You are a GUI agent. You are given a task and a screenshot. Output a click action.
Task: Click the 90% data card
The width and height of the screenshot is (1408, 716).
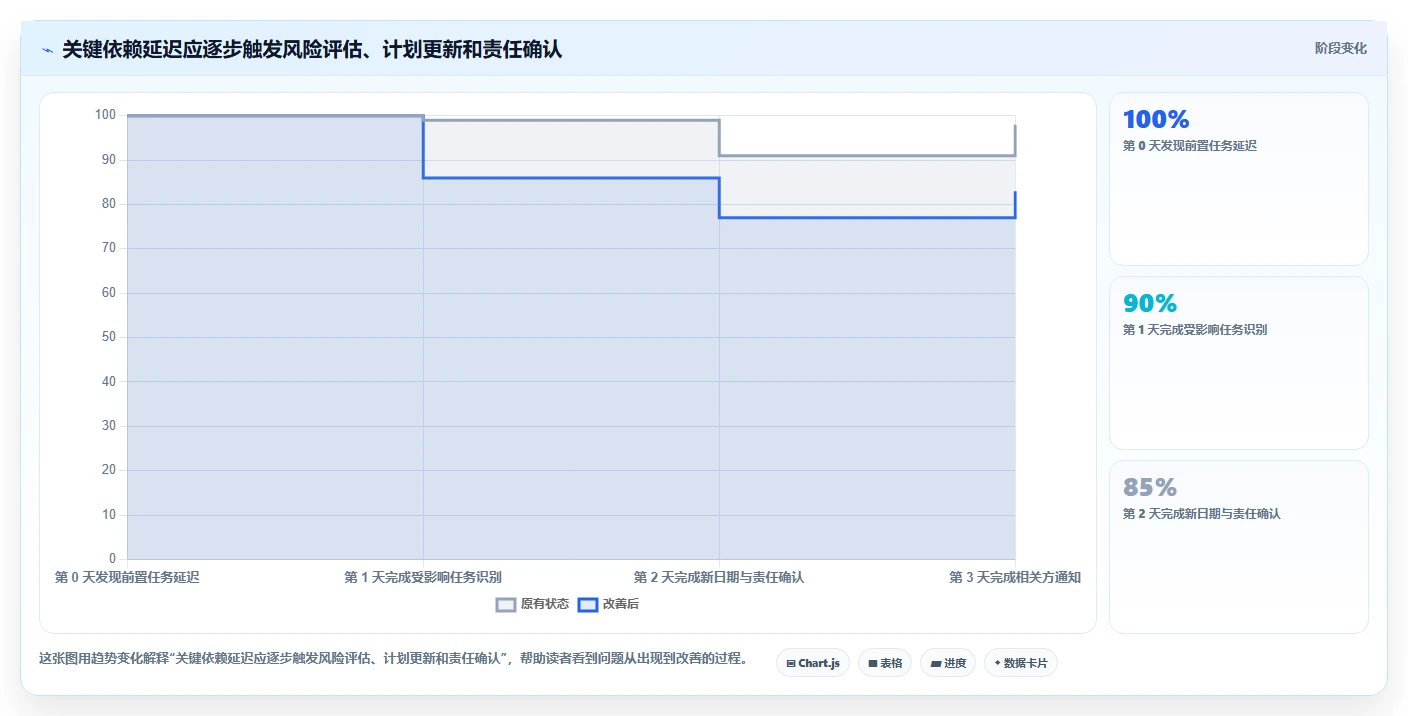pos(1238,363)
